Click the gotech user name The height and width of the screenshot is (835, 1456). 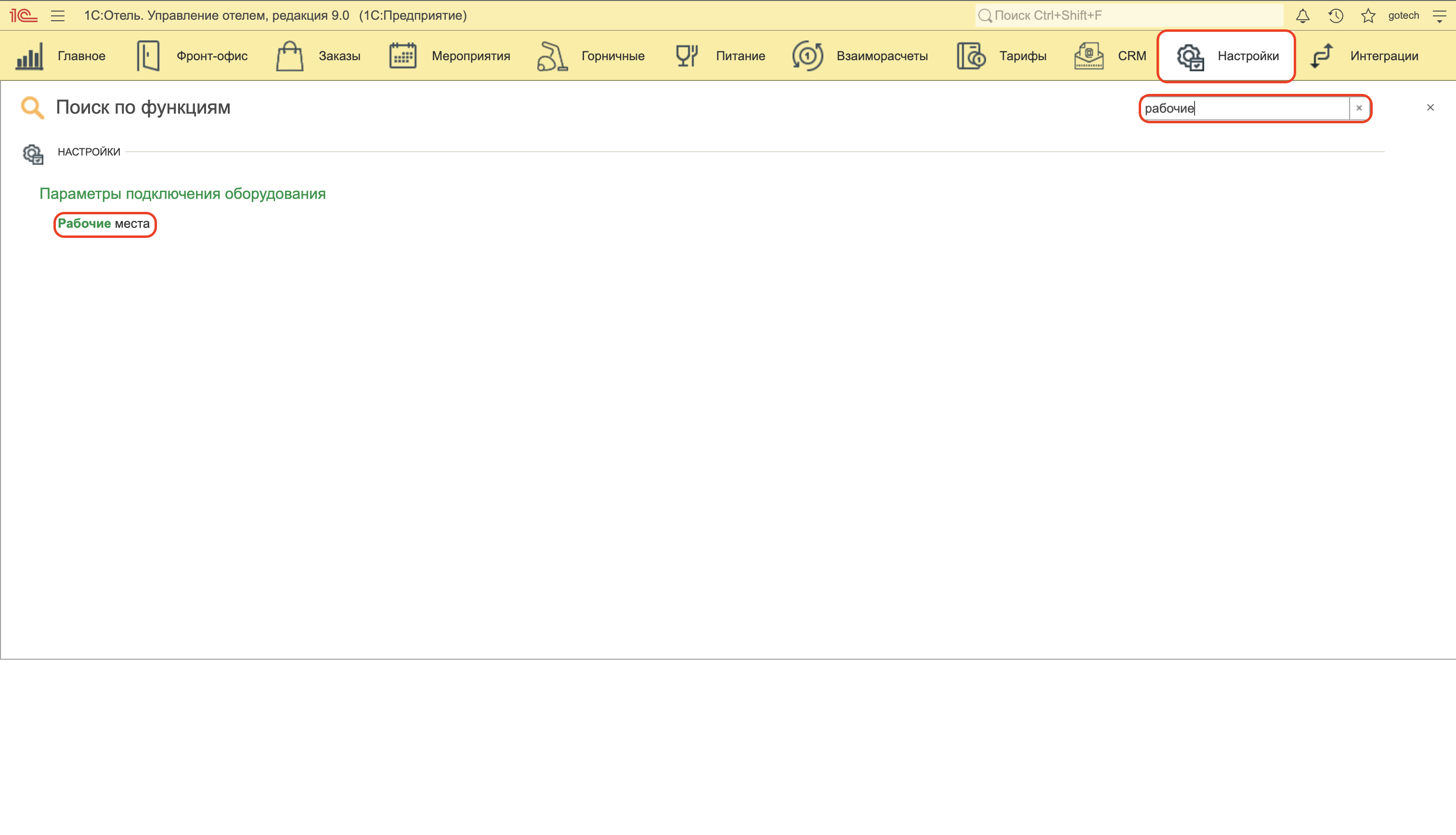point(1403,15)
